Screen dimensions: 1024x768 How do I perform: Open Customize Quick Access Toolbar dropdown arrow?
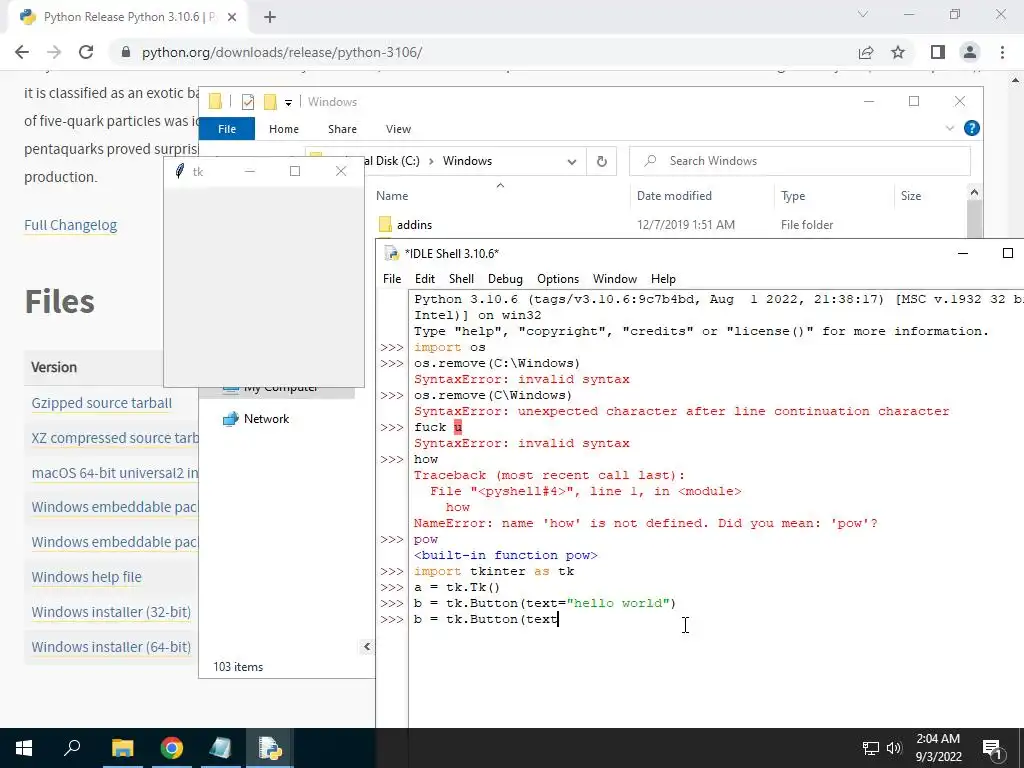click(288, 103)
